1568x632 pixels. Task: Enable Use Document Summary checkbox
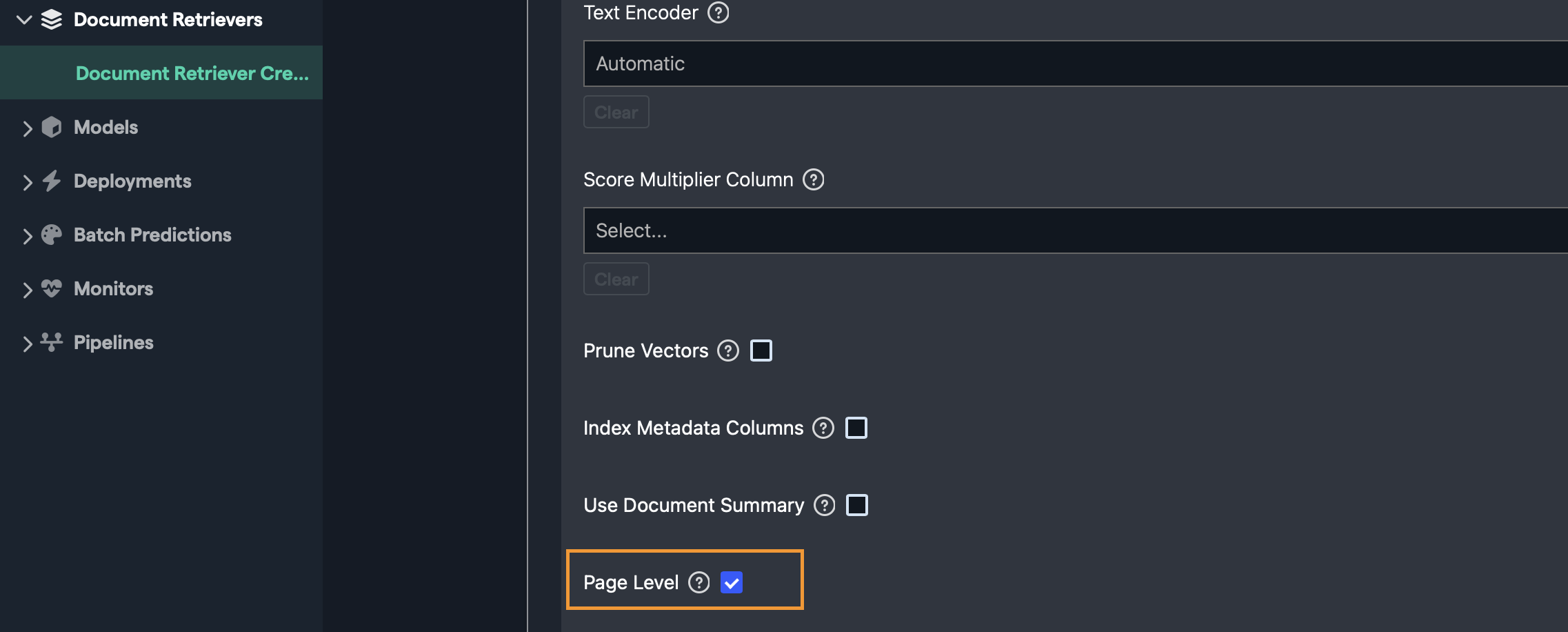point(857,505)
